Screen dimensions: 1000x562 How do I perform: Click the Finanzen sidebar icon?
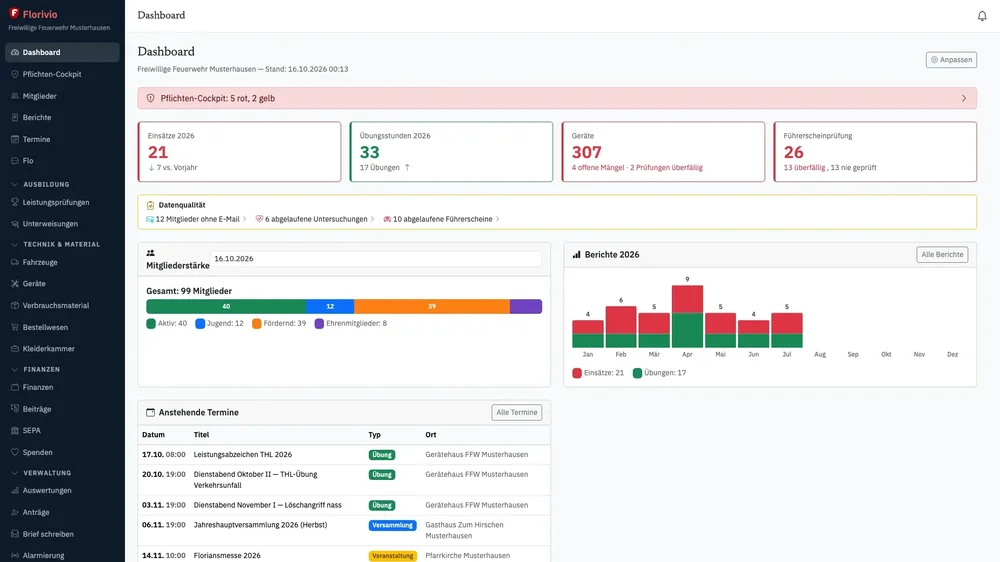(x=15, y=387)
